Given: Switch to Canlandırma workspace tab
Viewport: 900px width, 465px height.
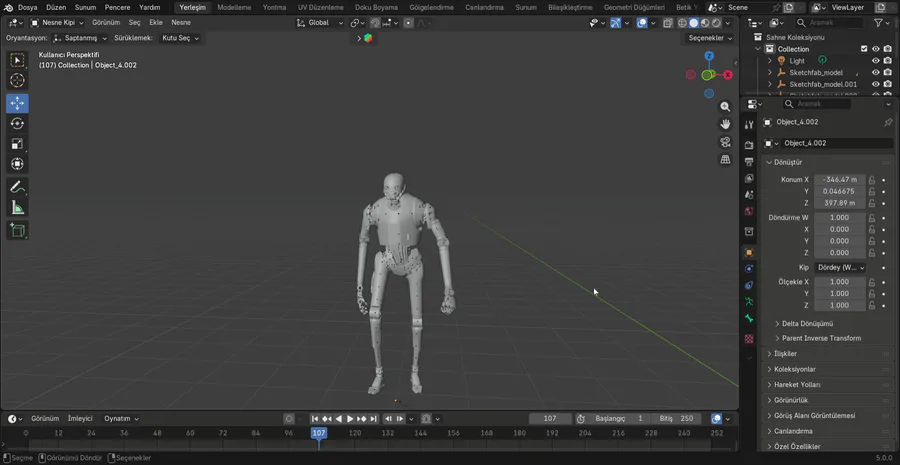Looking at the screenshot, I should pyautogui.click(x=484, y=7).
